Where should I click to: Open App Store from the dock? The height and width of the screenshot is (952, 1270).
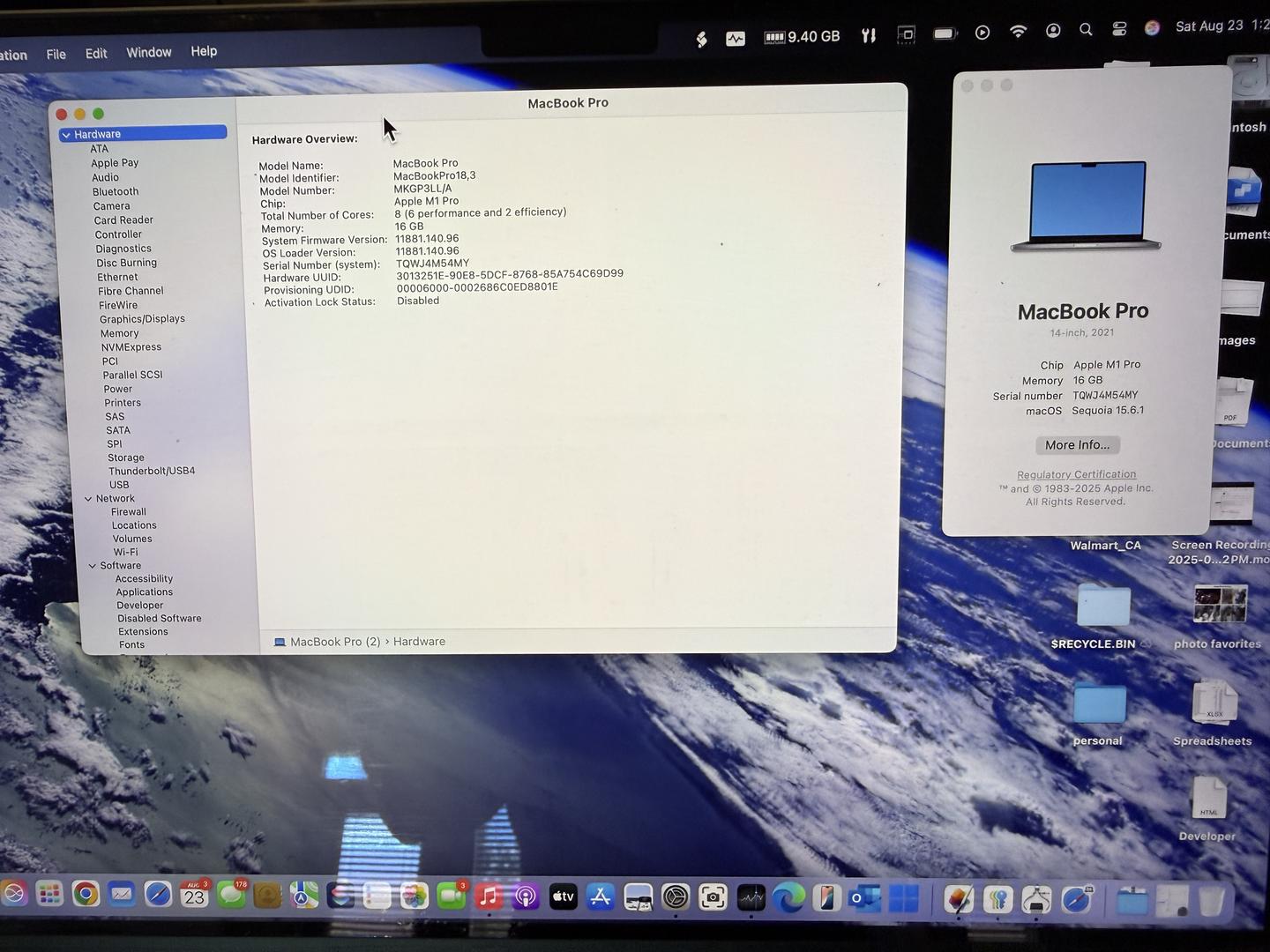601,897
